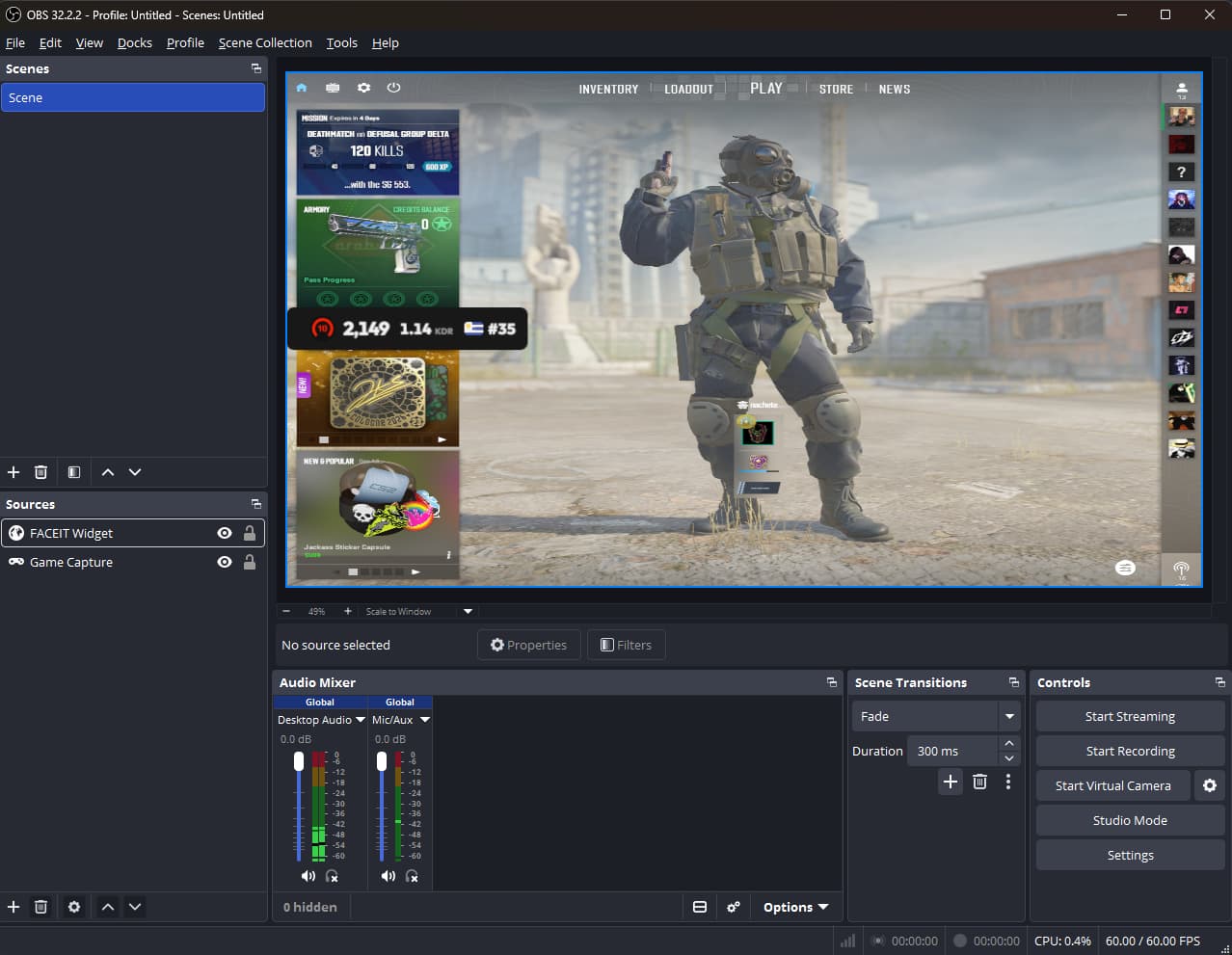Pop out the Audio Mixer dock

(x=832, y=682)
